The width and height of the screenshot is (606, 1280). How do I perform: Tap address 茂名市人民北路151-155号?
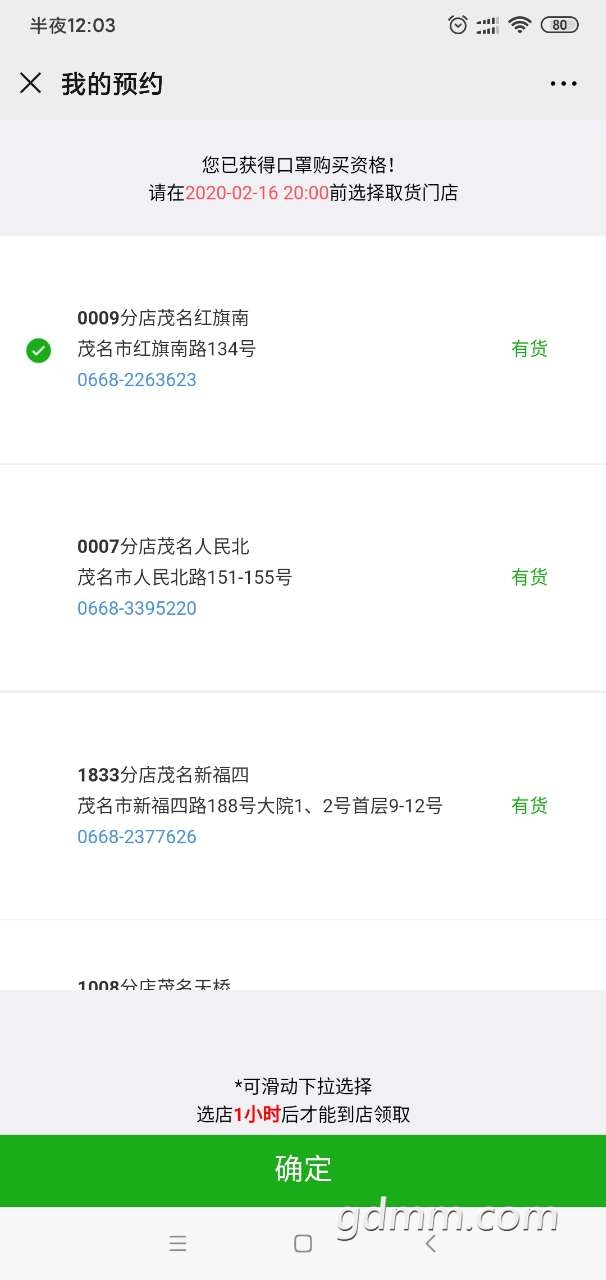pyautogui.click(x=185, y=577)
